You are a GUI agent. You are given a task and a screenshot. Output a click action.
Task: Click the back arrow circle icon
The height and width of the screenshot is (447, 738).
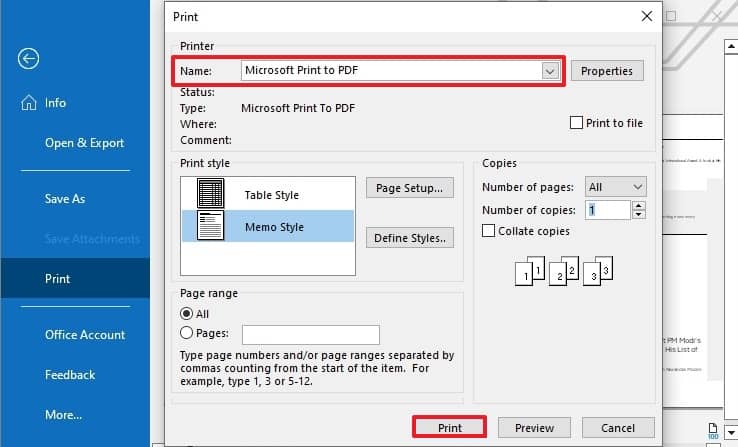pos(28,59)
